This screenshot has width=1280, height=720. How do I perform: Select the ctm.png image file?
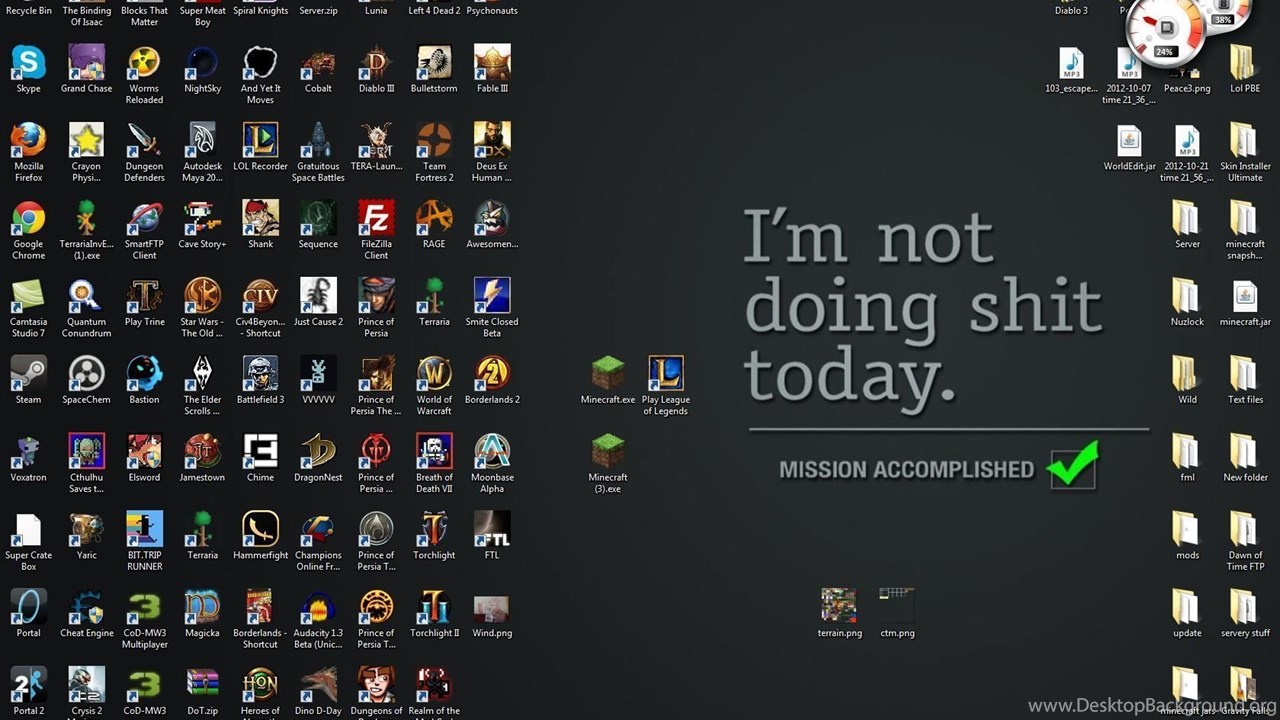tap(897, 608)
